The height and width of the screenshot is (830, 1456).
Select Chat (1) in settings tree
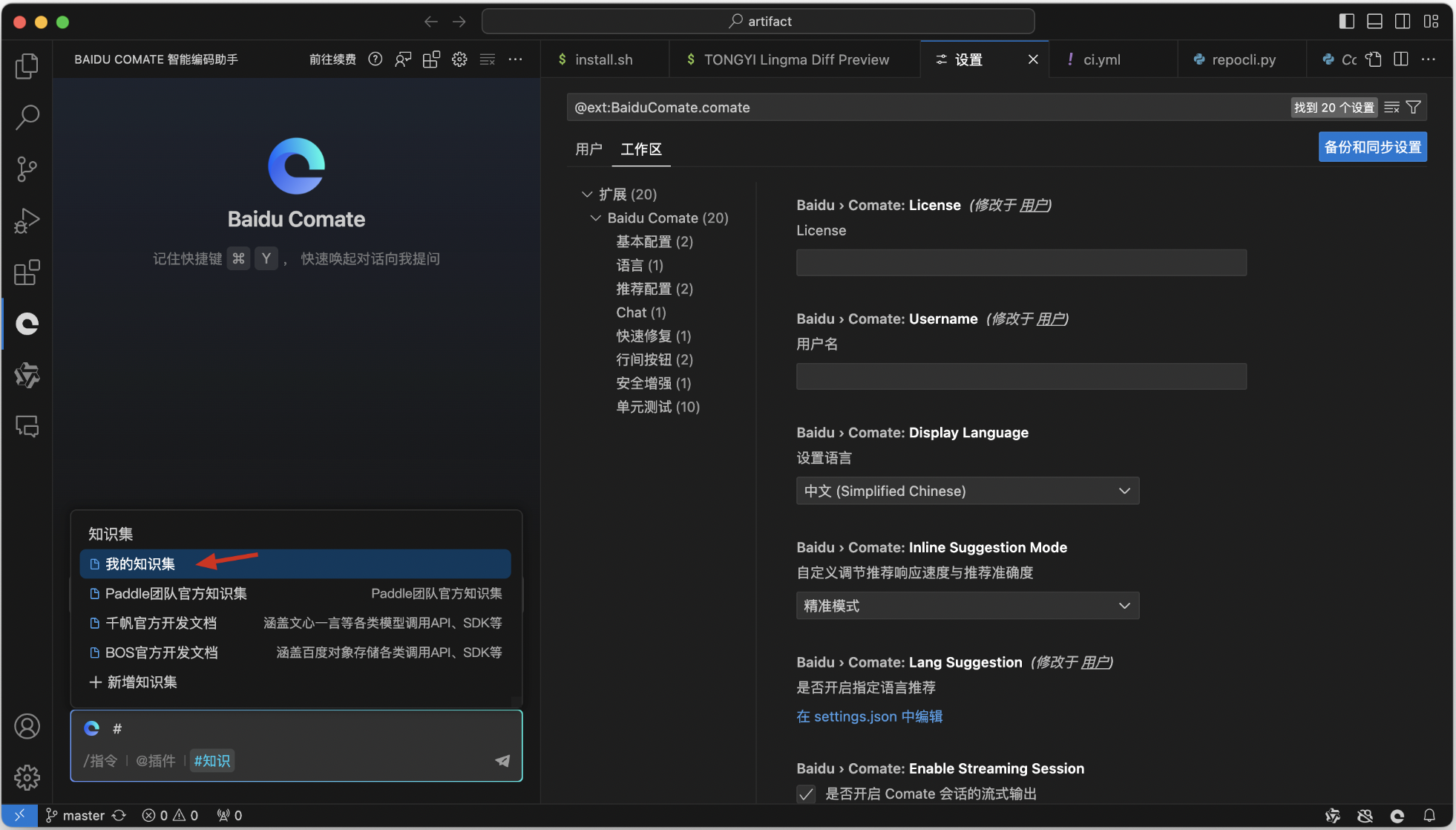point(641,313)
